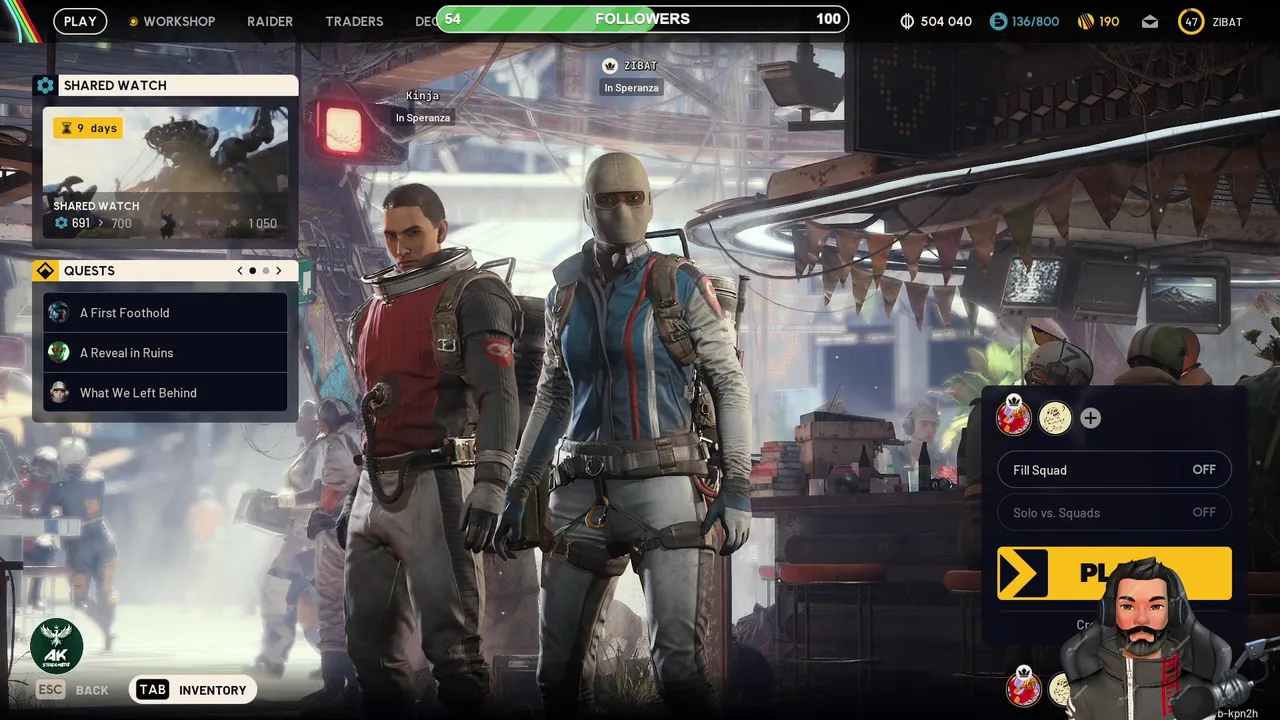Click the 1 050 reward value
Image resolution: width=1280 pixels, height=720 pixels.
[x=263, y=223]
